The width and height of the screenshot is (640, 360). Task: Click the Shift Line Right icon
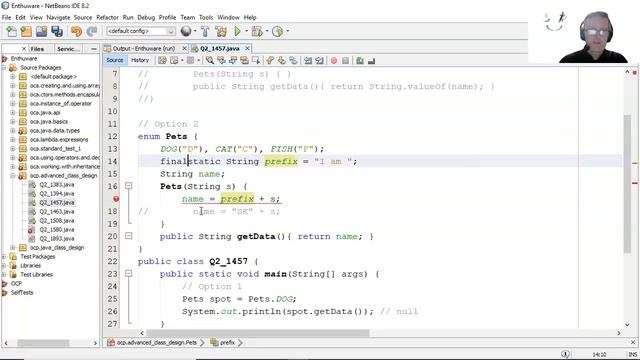(319, 60)
